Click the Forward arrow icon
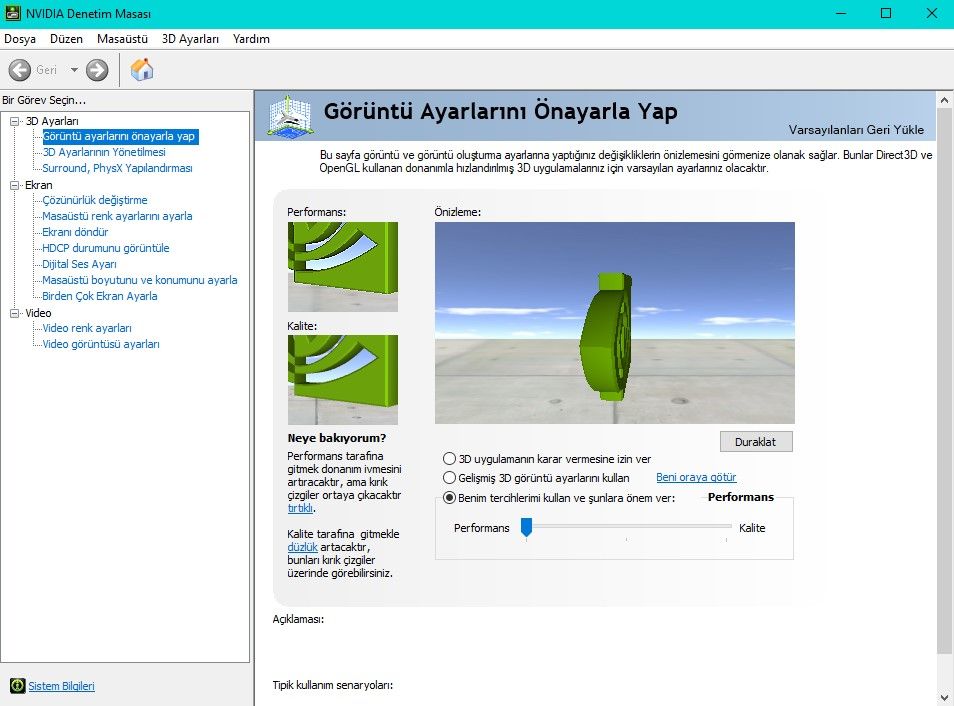This screenshot has height=706, width=954. pyautogui.click(x=97, y=70)
